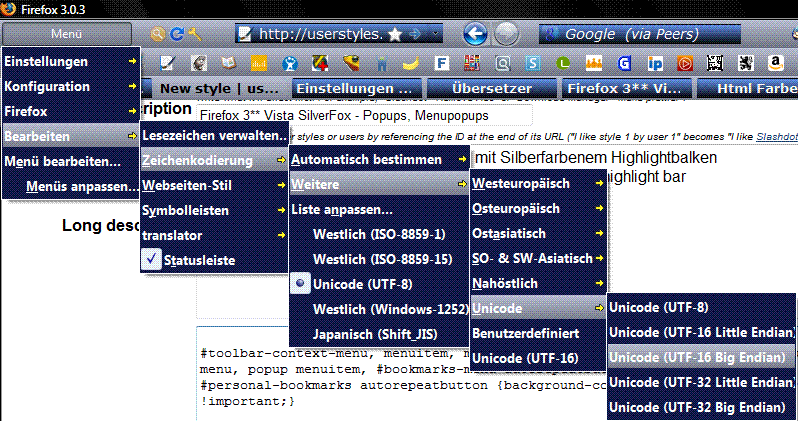798x421 pixels.
Task: Click Liste anpassen... entry
Action: tap(379, 209)
